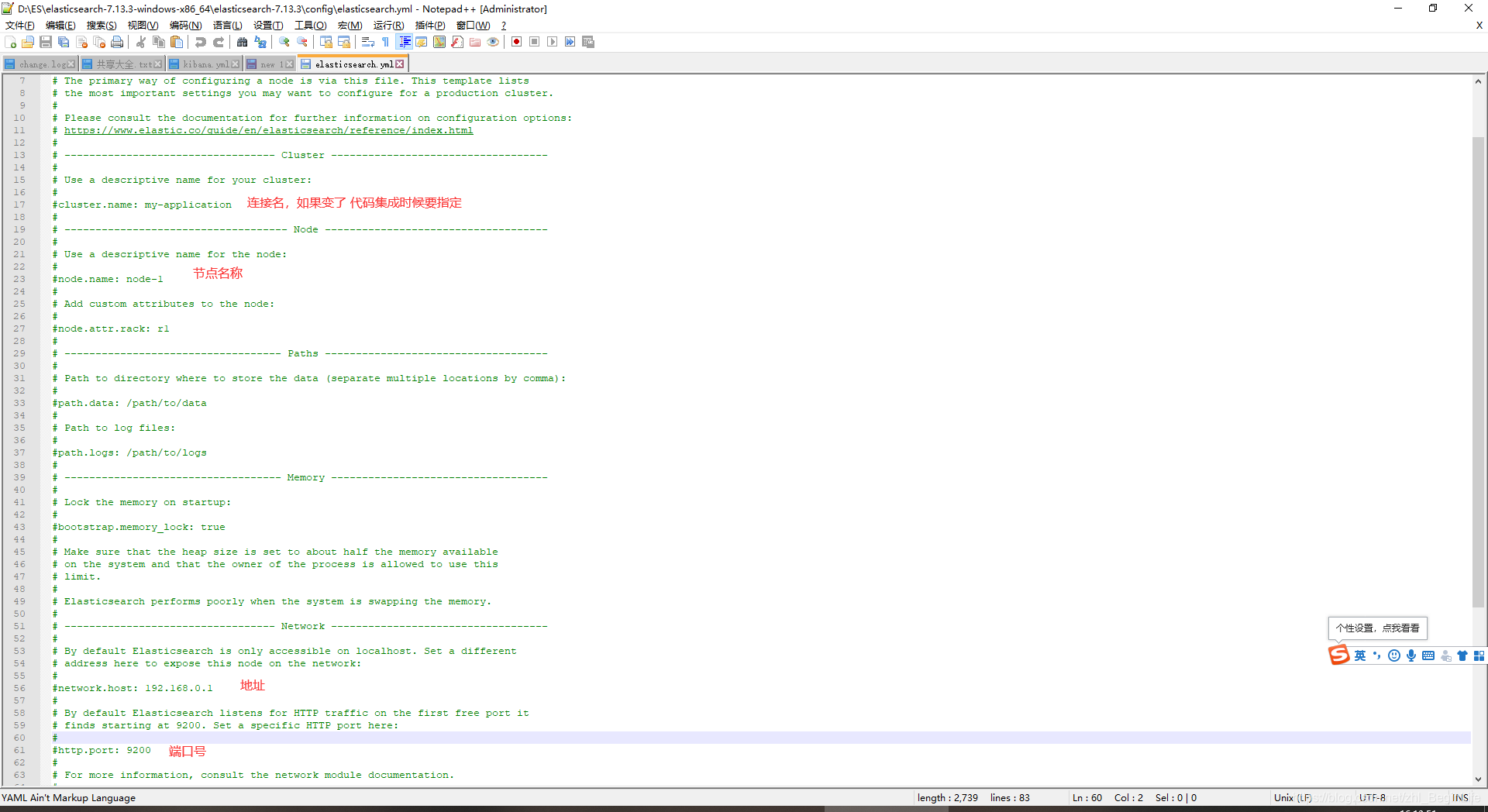The width and height of the screenshot is (1488, 812).
Task: Click the Print toolbar icon
Action: point(117,42)
